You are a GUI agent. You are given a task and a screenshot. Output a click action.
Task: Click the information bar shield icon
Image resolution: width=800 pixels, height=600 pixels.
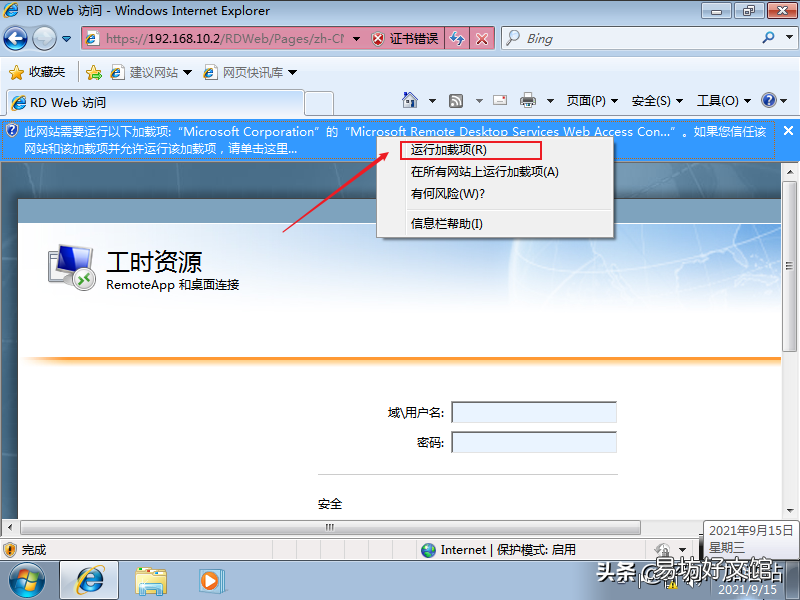coord(12,131)
